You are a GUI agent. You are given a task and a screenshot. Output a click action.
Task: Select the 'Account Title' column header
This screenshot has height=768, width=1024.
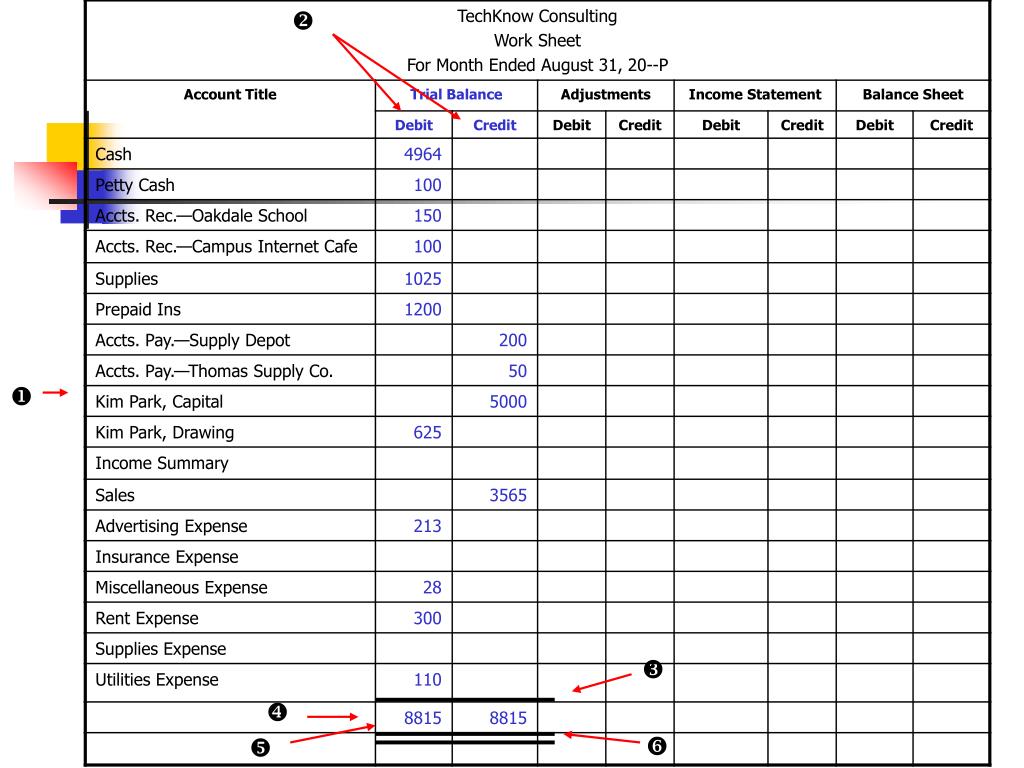(230, 95)
